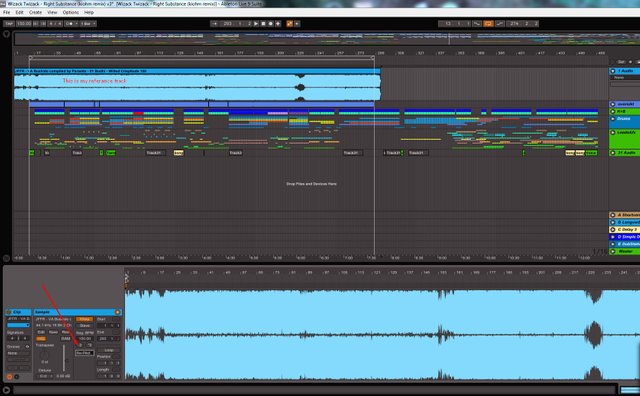Click the TAP tempo button
Screen dimensions: 640x396
point(9,24)
